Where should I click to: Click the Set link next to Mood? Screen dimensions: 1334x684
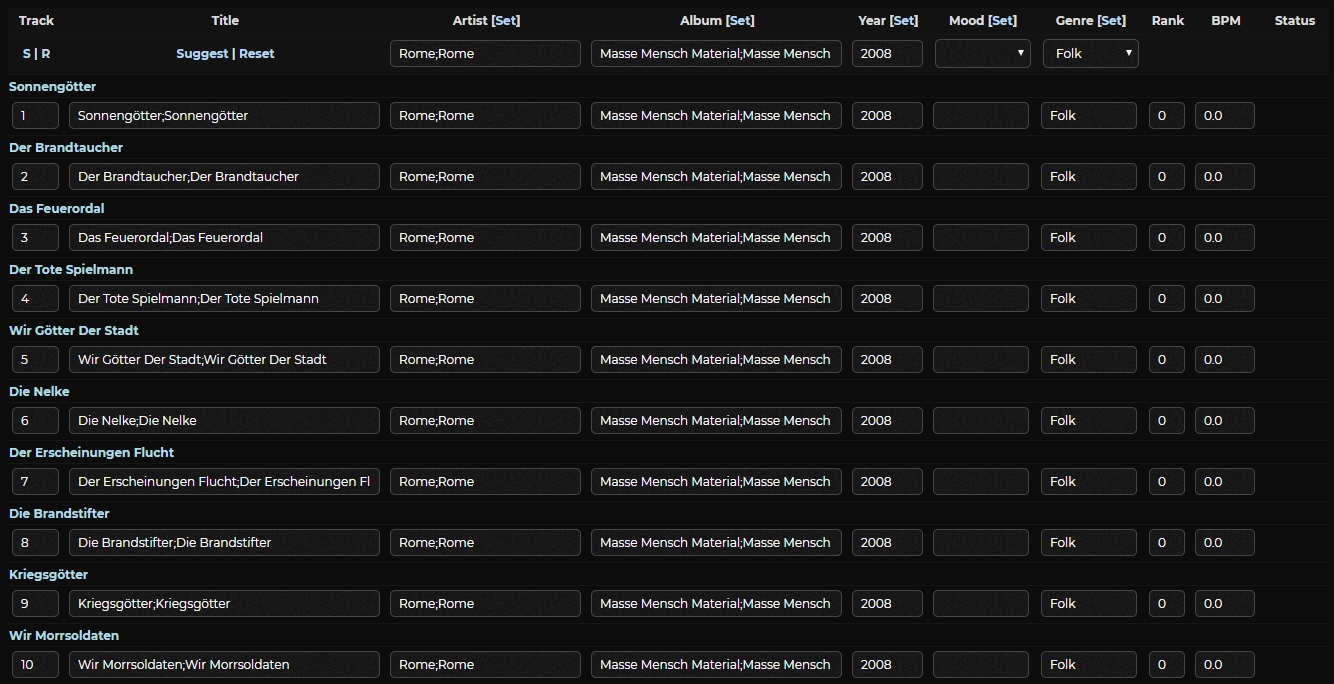(1002, 21)
